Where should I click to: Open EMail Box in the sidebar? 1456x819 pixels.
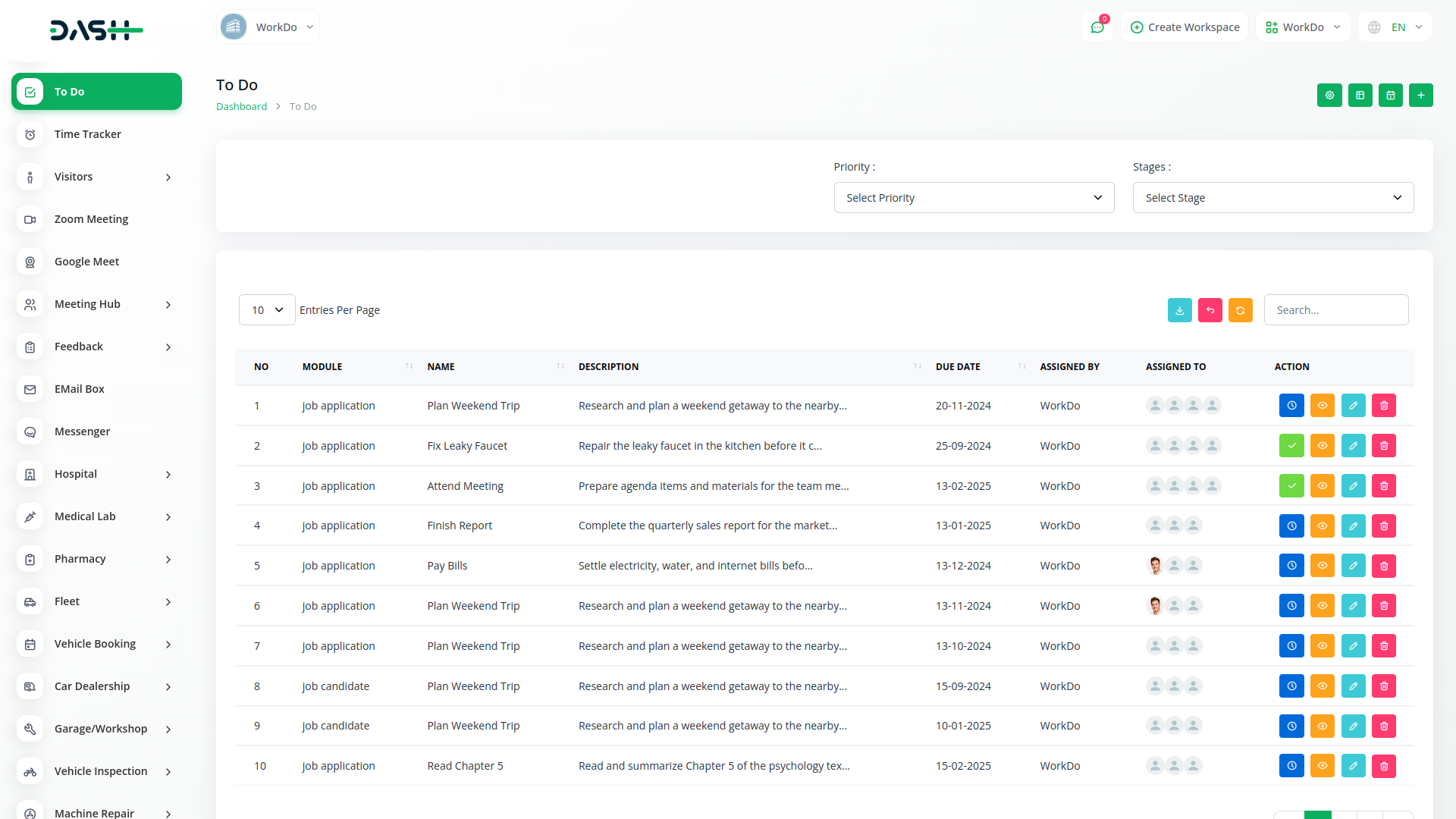[x=79, y=389]
